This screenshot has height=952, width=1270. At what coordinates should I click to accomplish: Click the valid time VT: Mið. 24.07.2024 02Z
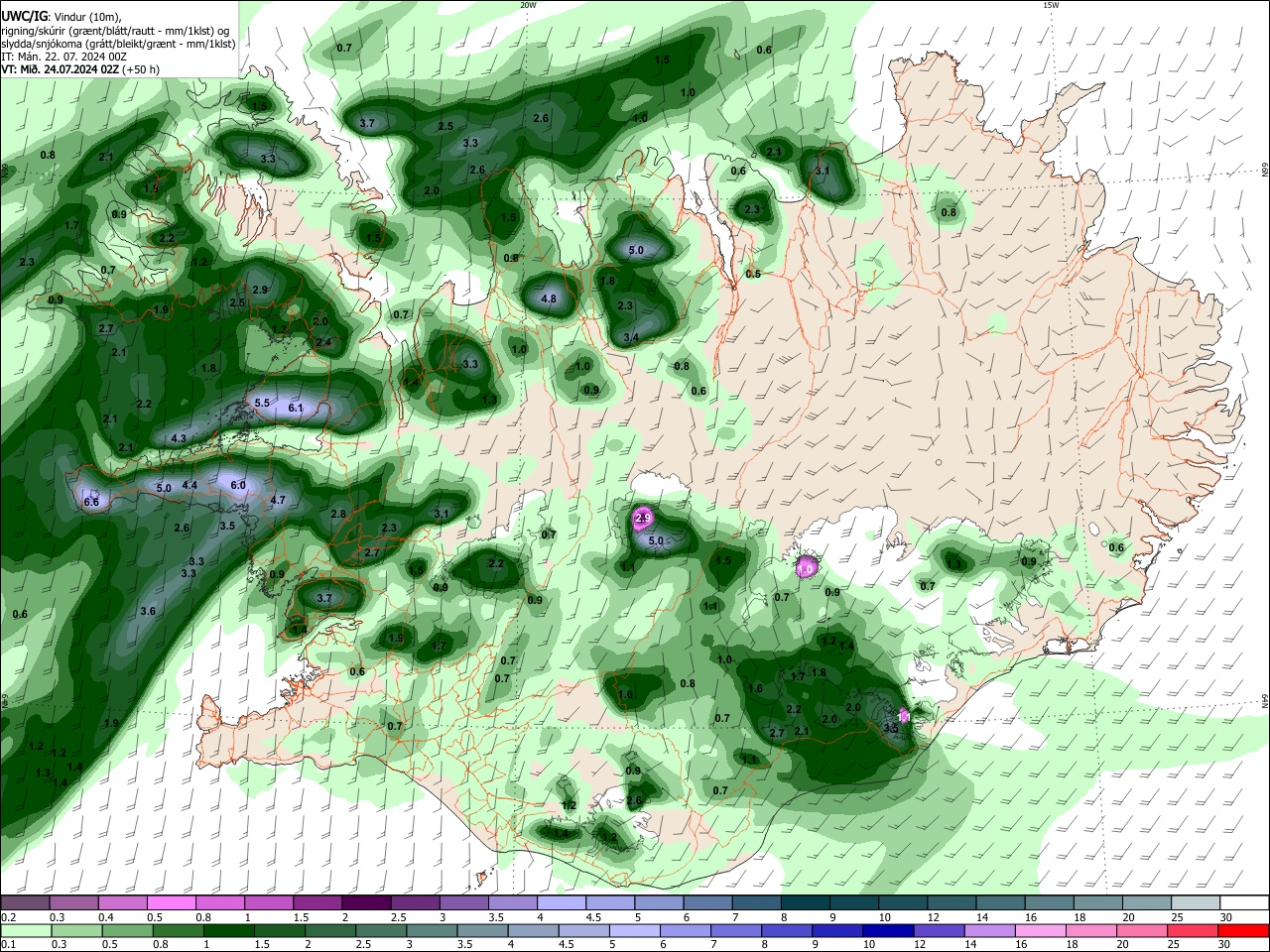click(61, 69)
